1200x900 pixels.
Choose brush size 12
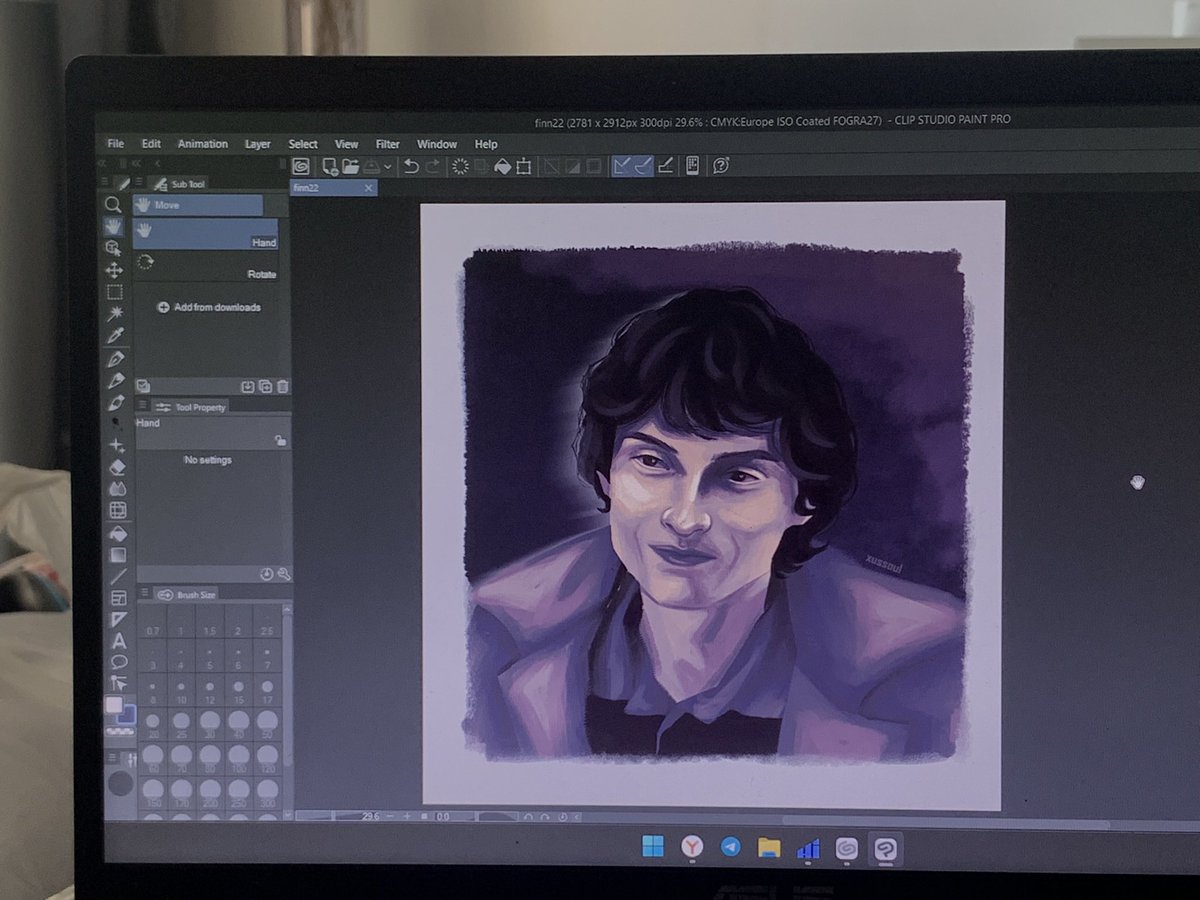(210, 688)
